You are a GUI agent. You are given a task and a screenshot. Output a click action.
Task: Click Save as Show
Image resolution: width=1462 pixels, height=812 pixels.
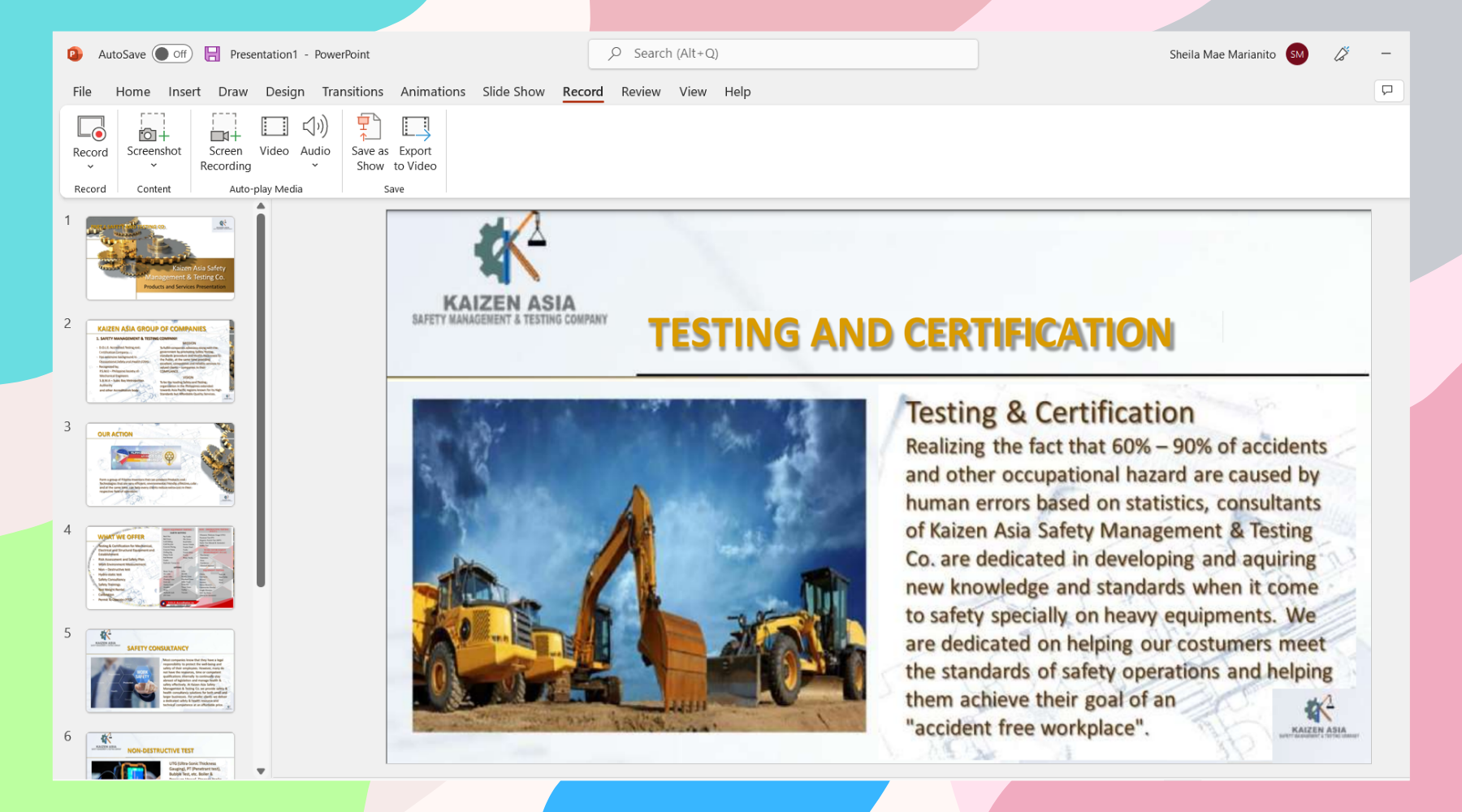[x=370, y=143]
